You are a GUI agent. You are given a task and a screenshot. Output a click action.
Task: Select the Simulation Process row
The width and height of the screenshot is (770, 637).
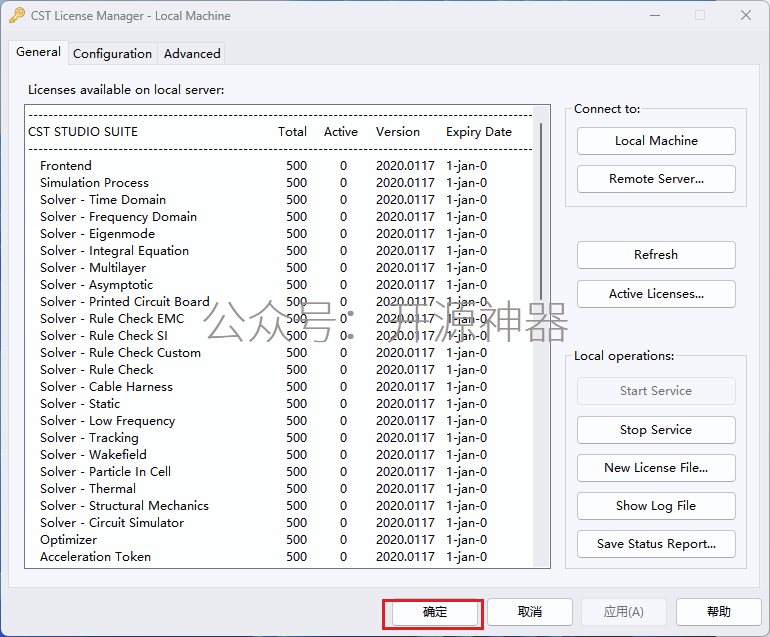[x=264, y=183]
